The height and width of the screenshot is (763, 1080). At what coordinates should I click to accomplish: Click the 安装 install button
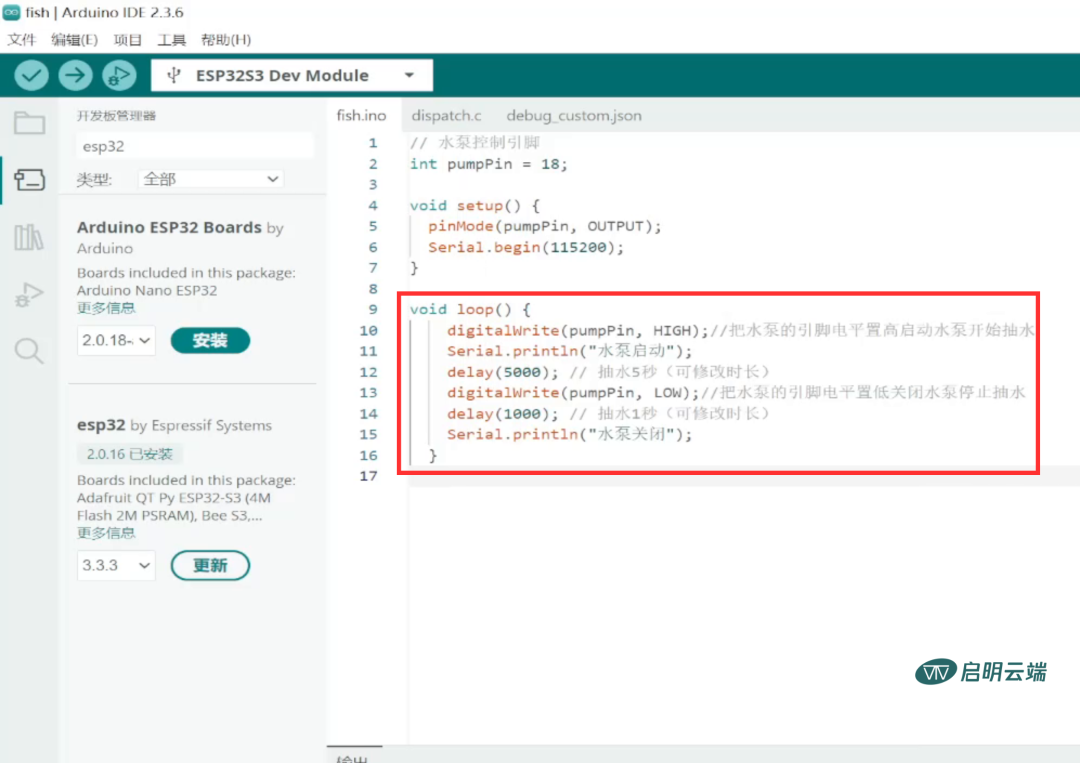[210, 340]
